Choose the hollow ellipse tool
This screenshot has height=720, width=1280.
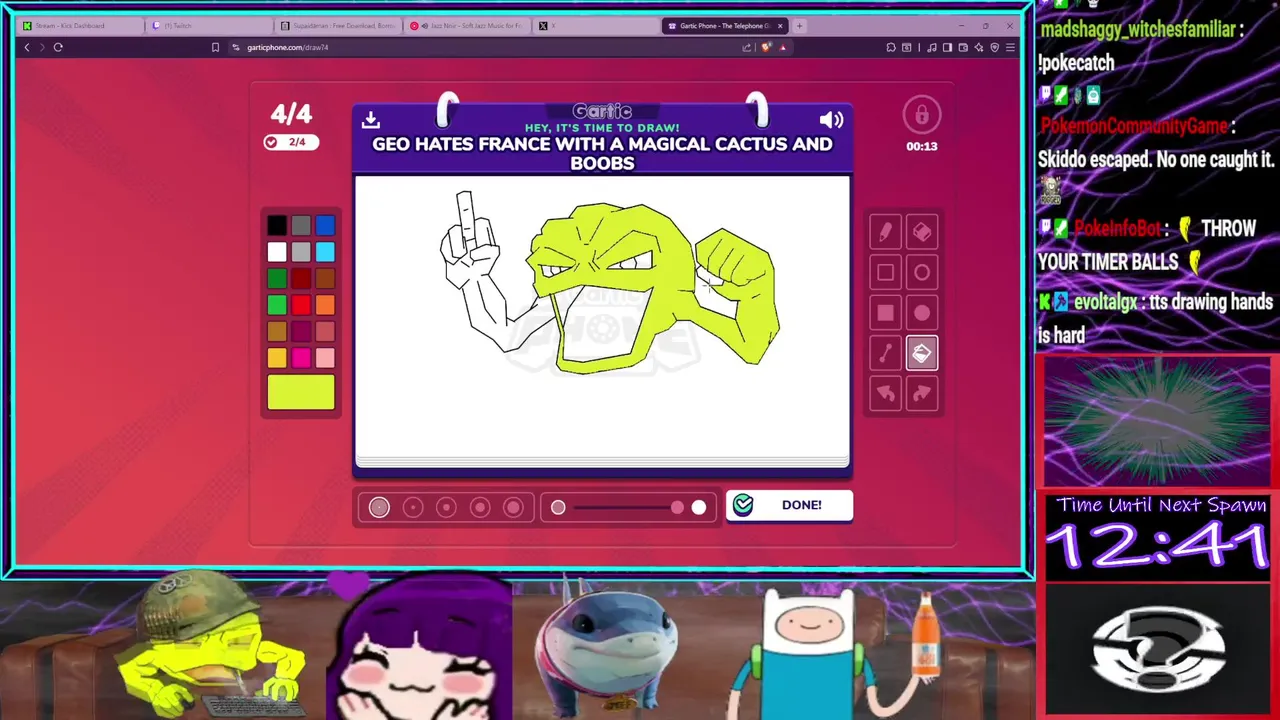click(922, 272)
